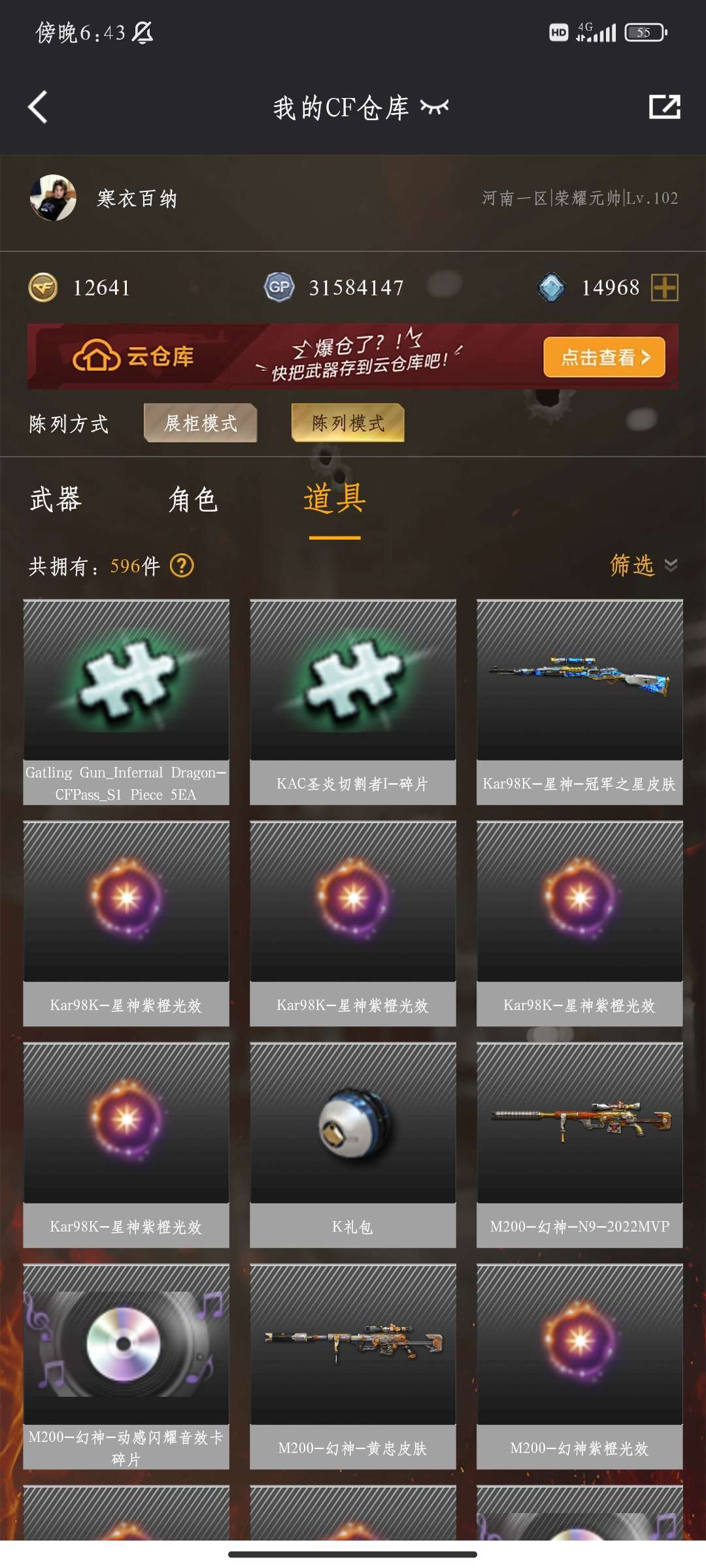
Task: Open the Kar98K-星神-冠军之星皮肤 item
Action: pyautogui.click(x=580, y=702)
